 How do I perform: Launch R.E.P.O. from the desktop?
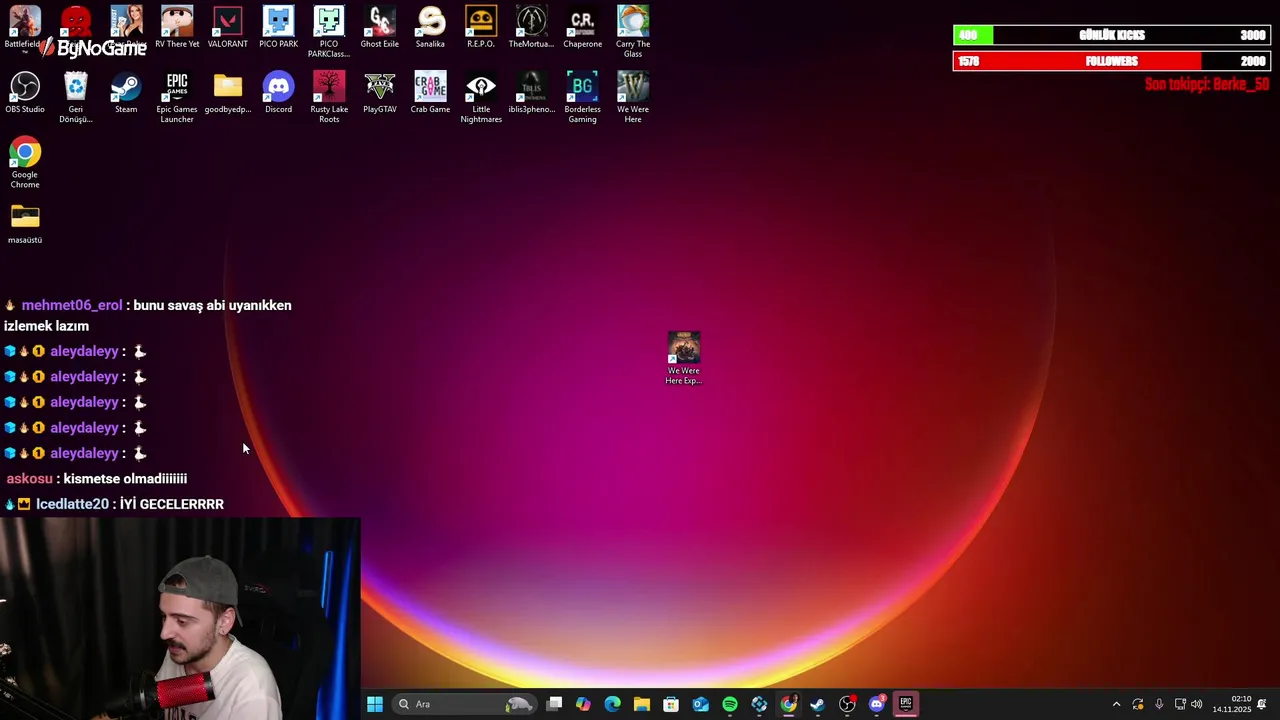[x=481, y=27]
